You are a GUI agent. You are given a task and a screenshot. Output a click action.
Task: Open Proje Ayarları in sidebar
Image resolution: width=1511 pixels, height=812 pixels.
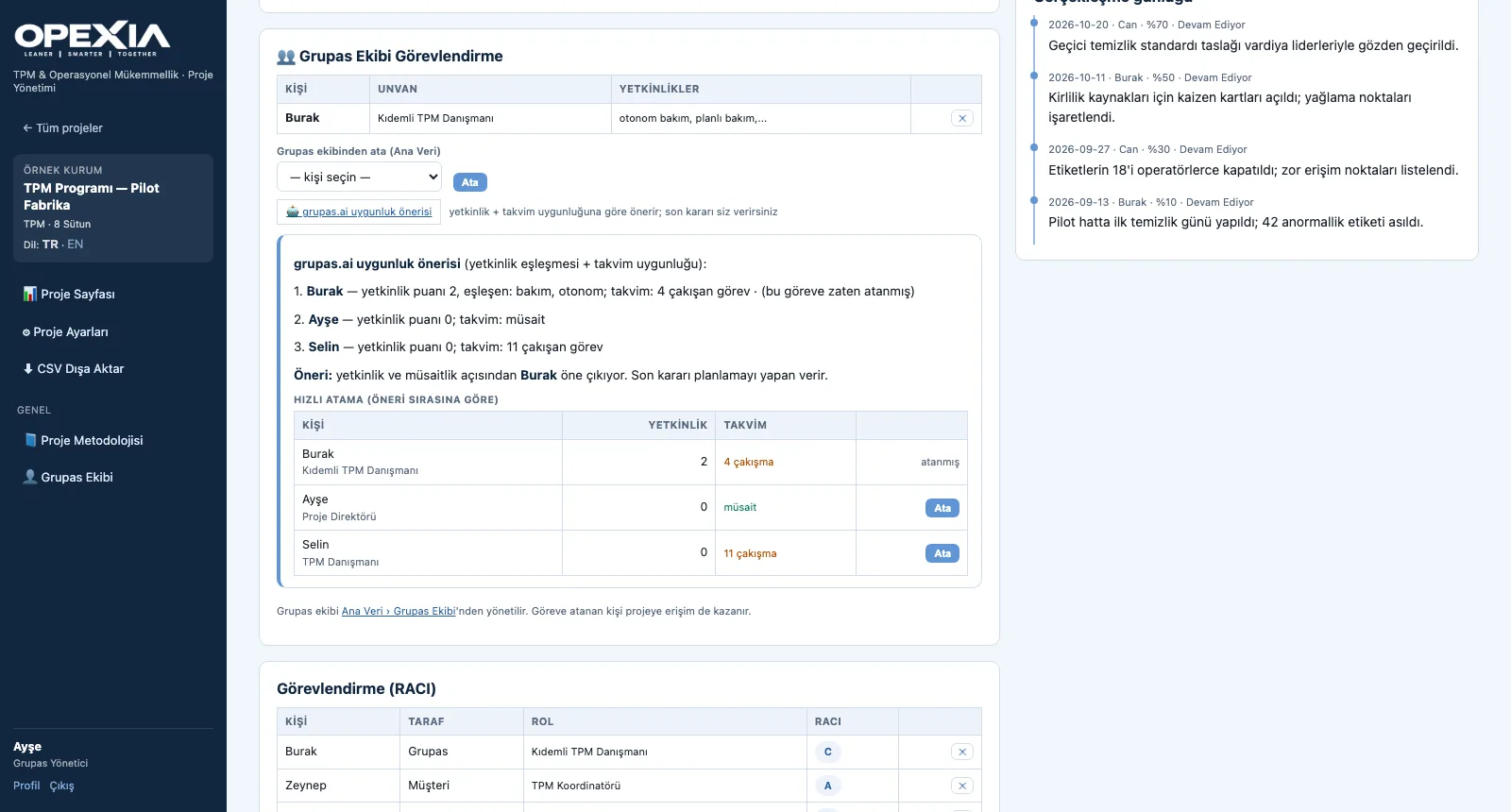tap(65, 332)
